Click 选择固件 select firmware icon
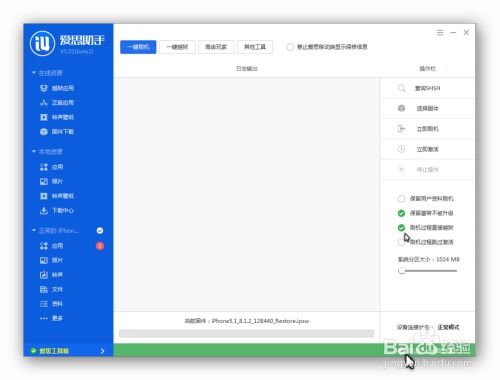The image size is (500, 380). pyautogui.click(x=401, y=108)
